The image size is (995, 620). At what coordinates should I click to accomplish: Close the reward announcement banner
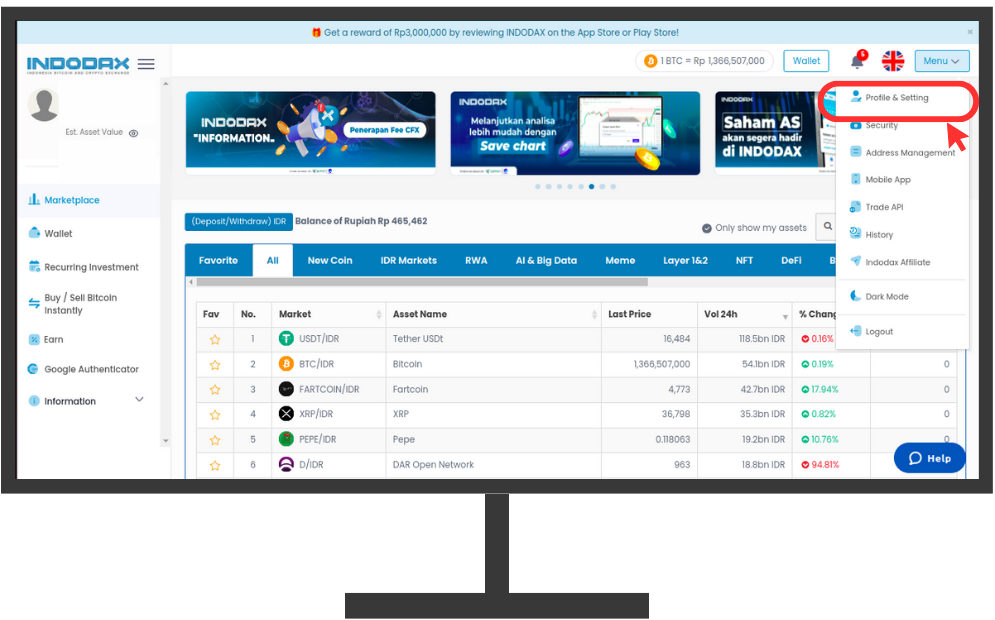pyautogui.click(x=970, y=32)
